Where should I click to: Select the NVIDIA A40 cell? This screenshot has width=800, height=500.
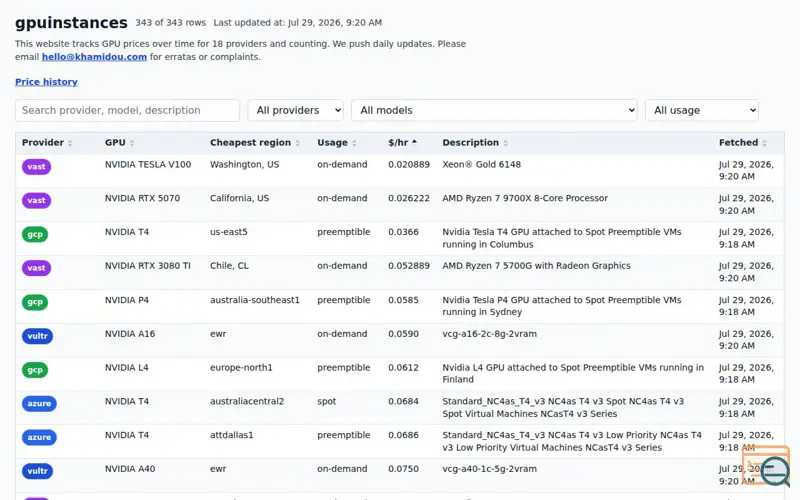[x=130, y=468]
